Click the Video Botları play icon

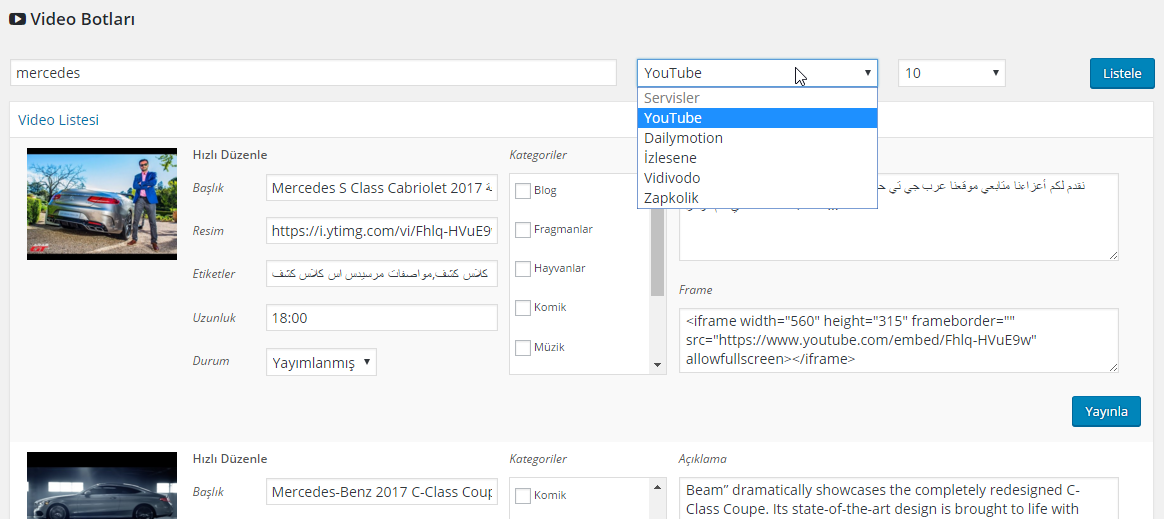18,19
